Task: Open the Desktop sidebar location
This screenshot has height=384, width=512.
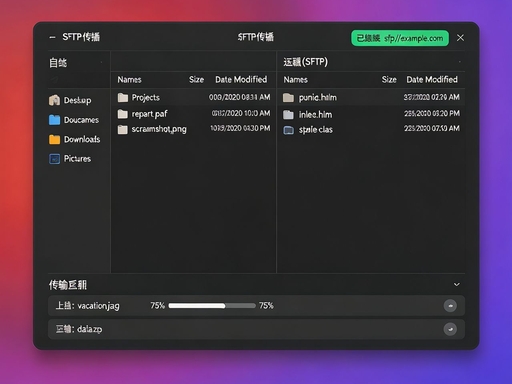Action: (x=70, y=100)
